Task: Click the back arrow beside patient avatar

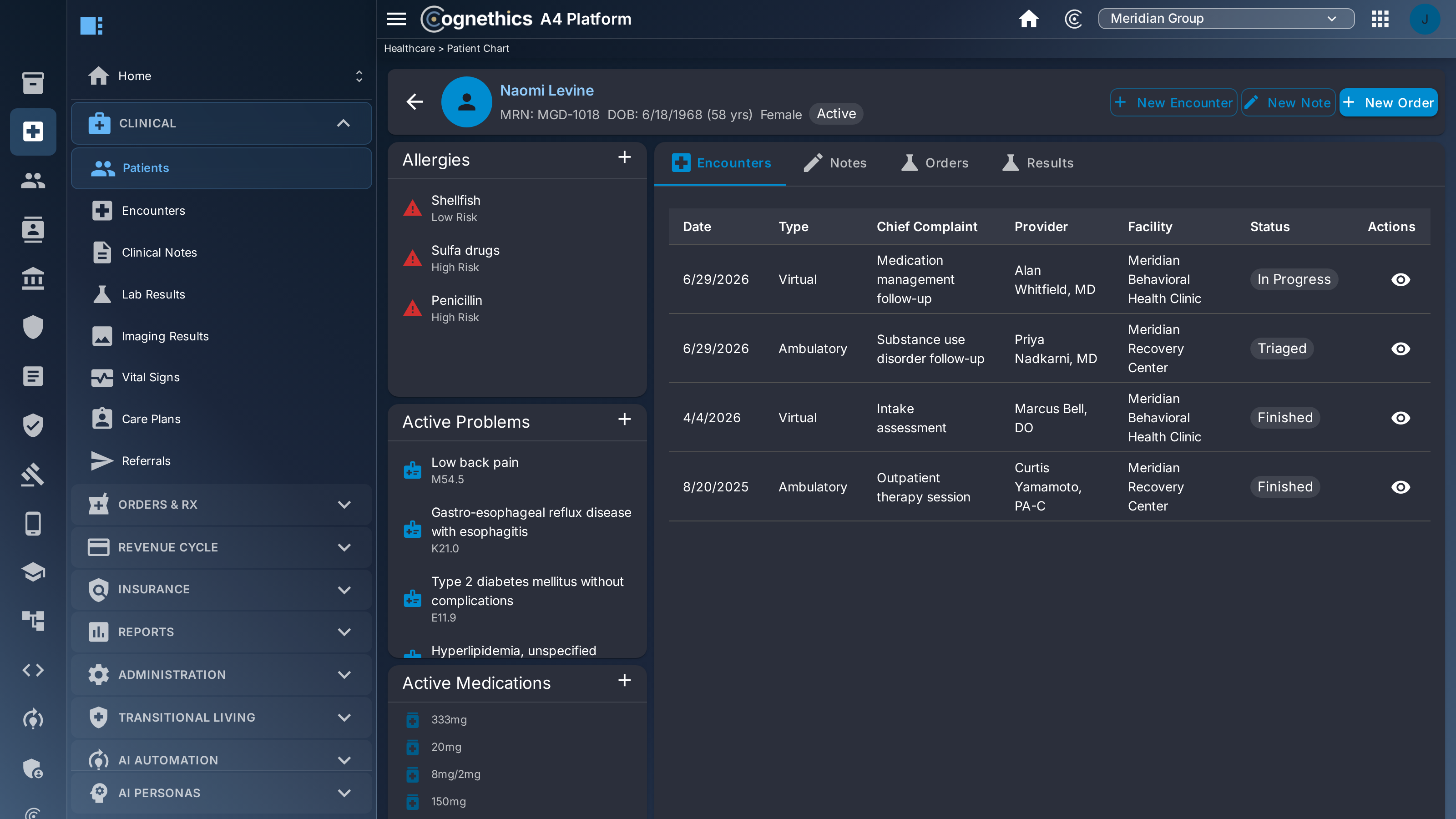Action: 415,102
